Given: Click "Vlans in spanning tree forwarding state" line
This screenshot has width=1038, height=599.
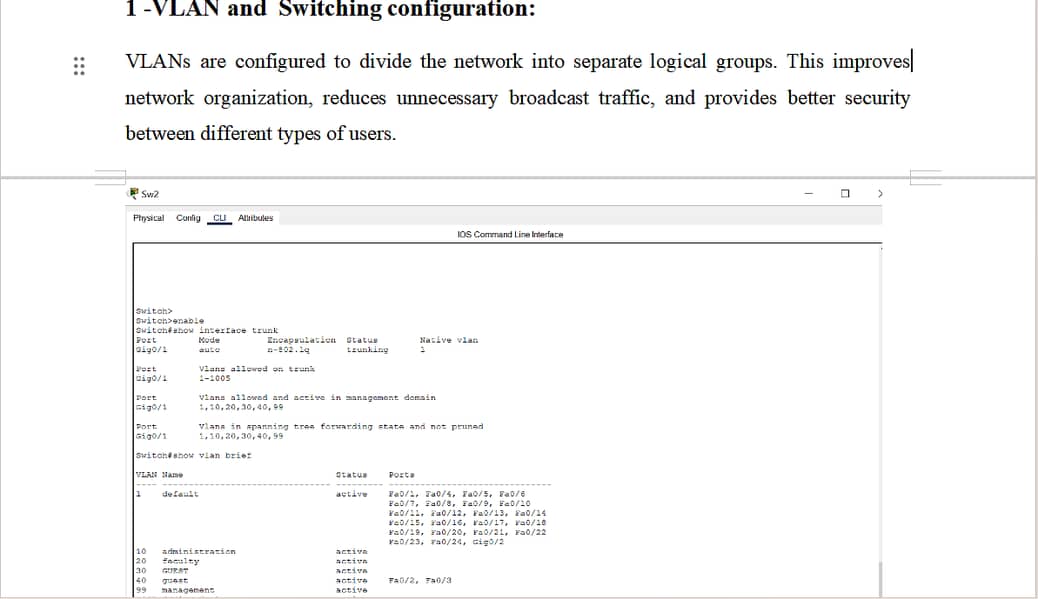Looking at the screenshot, I should click(x=341, y=427).
